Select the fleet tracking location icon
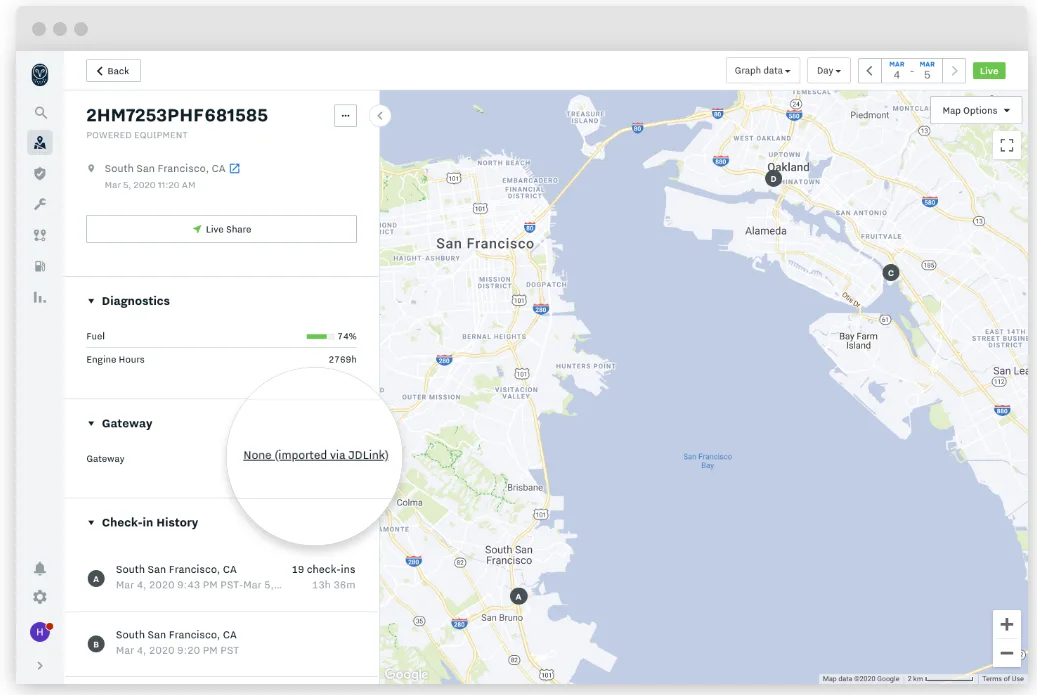 tap(40, 142)
